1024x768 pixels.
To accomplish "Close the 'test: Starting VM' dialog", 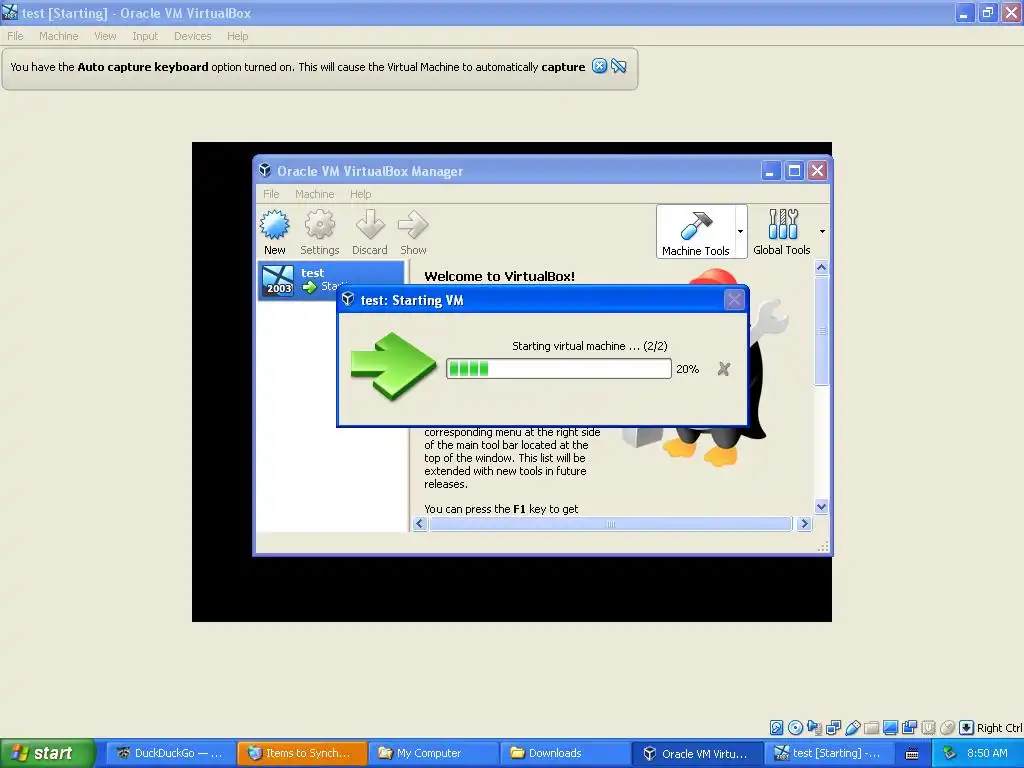I will point(734,300).
